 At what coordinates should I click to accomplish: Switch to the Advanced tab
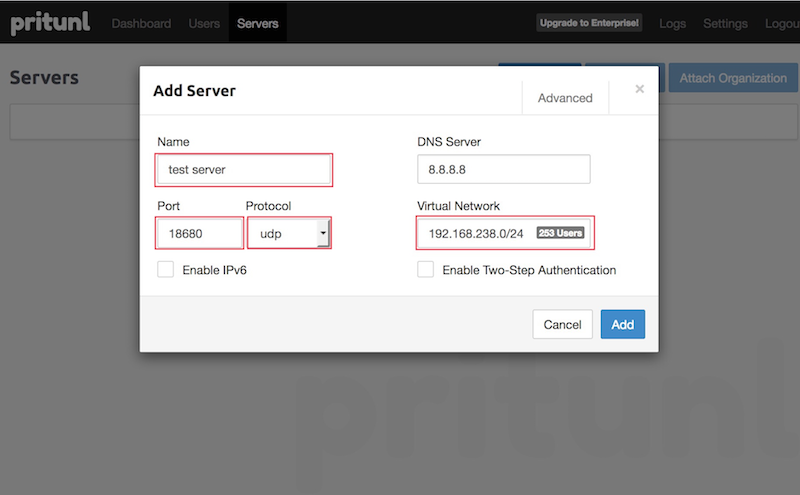[565, 98]
